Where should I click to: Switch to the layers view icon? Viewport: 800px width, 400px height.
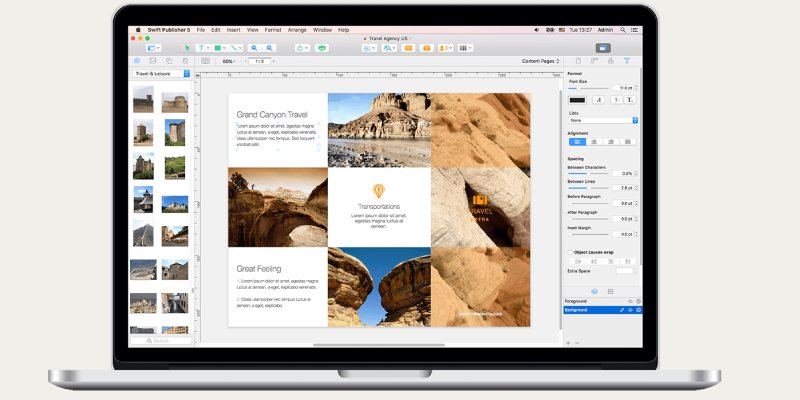[594, 291]
